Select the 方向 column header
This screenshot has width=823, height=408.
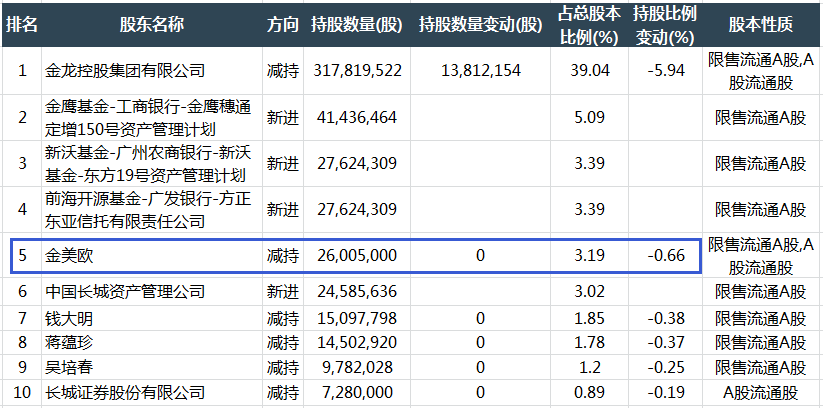click(x=282, y=25)
